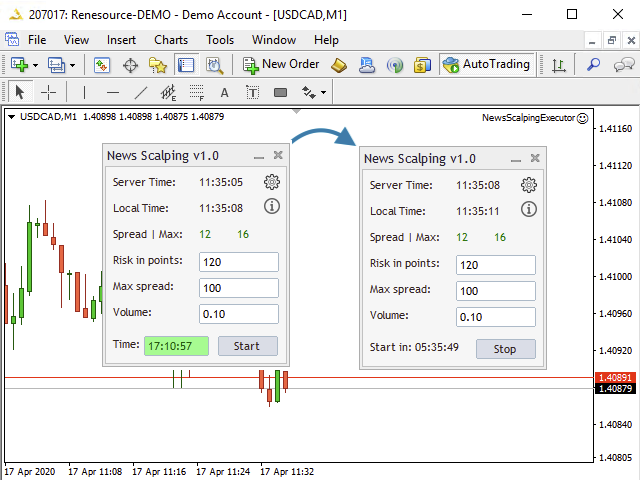Select the Fibonacci Retracement tool
640x480 pixels.
coord(197,93)
